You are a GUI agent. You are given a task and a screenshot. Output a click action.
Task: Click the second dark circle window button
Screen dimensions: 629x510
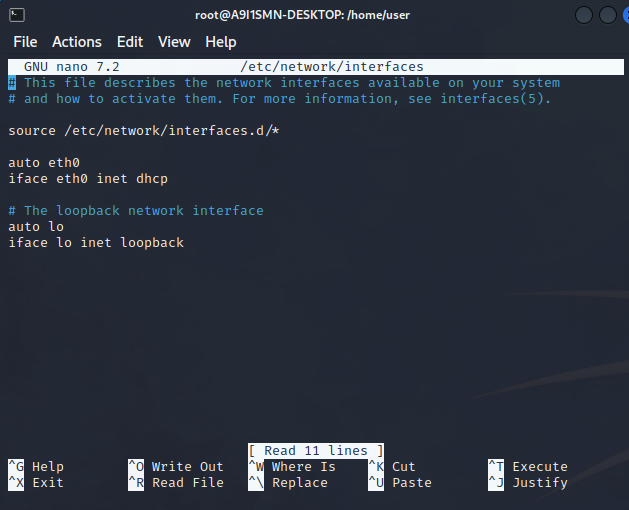click(x=608, y=15)
